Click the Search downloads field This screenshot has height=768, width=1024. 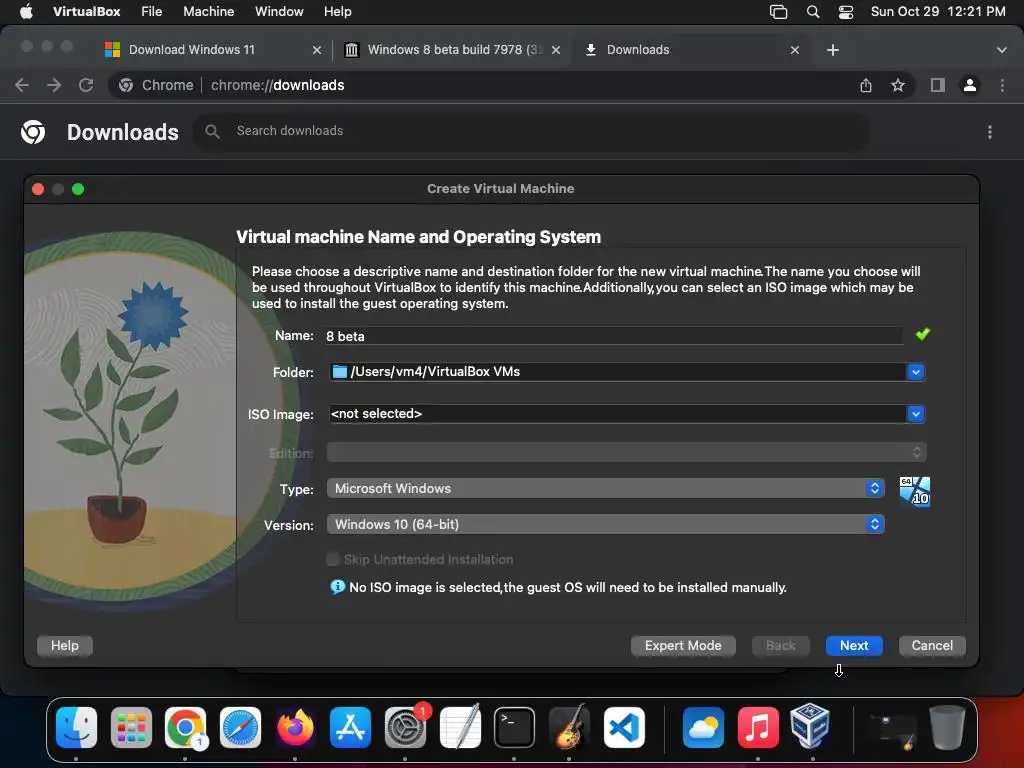click(x=530, y=131)
